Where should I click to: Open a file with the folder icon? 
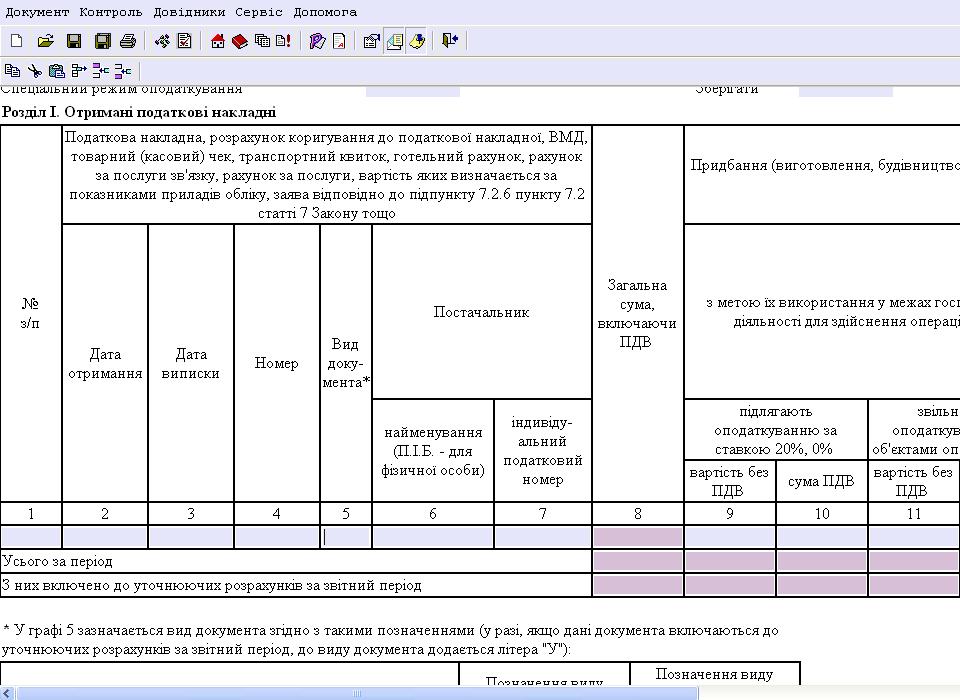(x=45, y=41)
